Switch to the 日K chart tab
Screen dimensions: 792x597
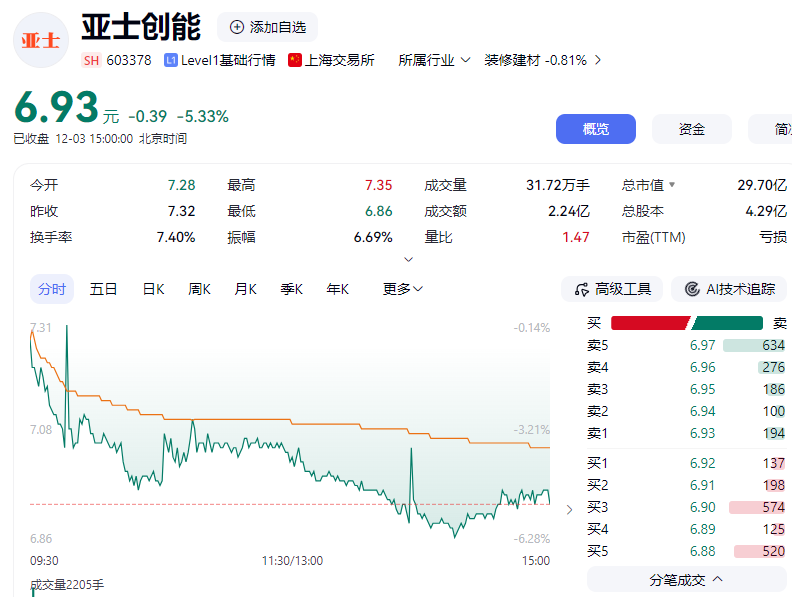[153, 289]
